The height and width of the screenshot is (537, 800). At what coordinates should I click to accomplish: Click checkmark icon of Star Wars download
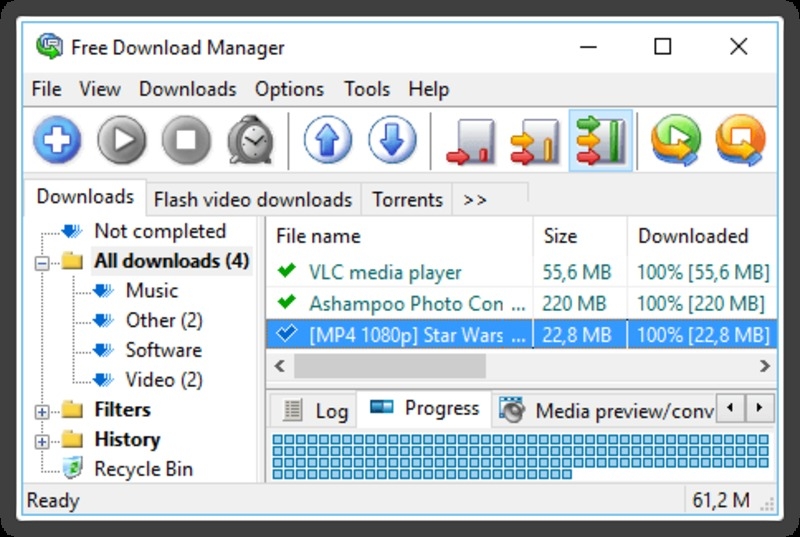pyautogui.click(x=287, y=334)
